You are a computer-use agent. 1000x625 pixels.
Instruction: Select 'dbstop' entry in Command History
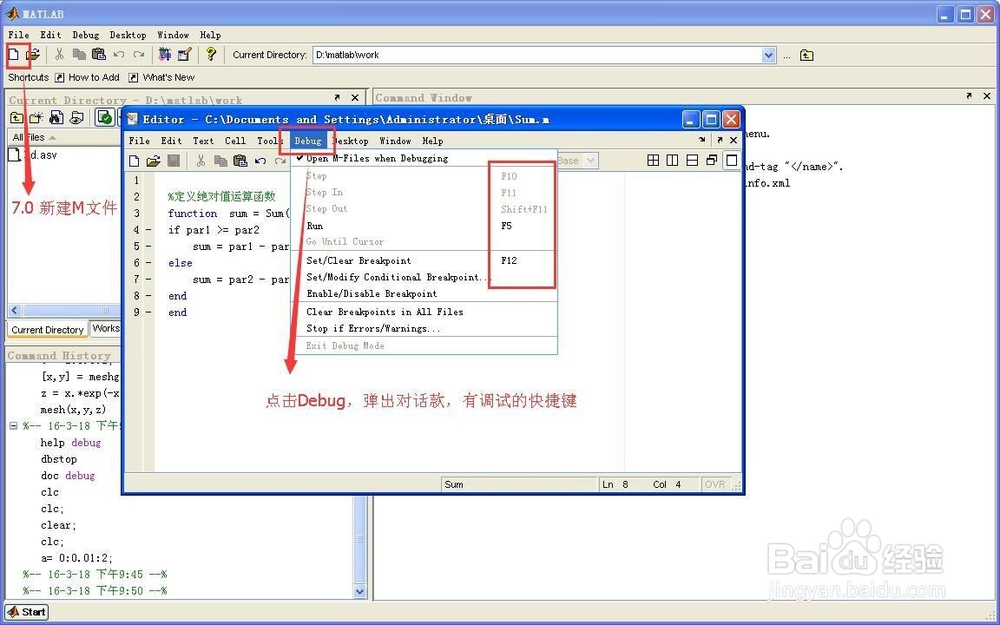pos(59,459)
